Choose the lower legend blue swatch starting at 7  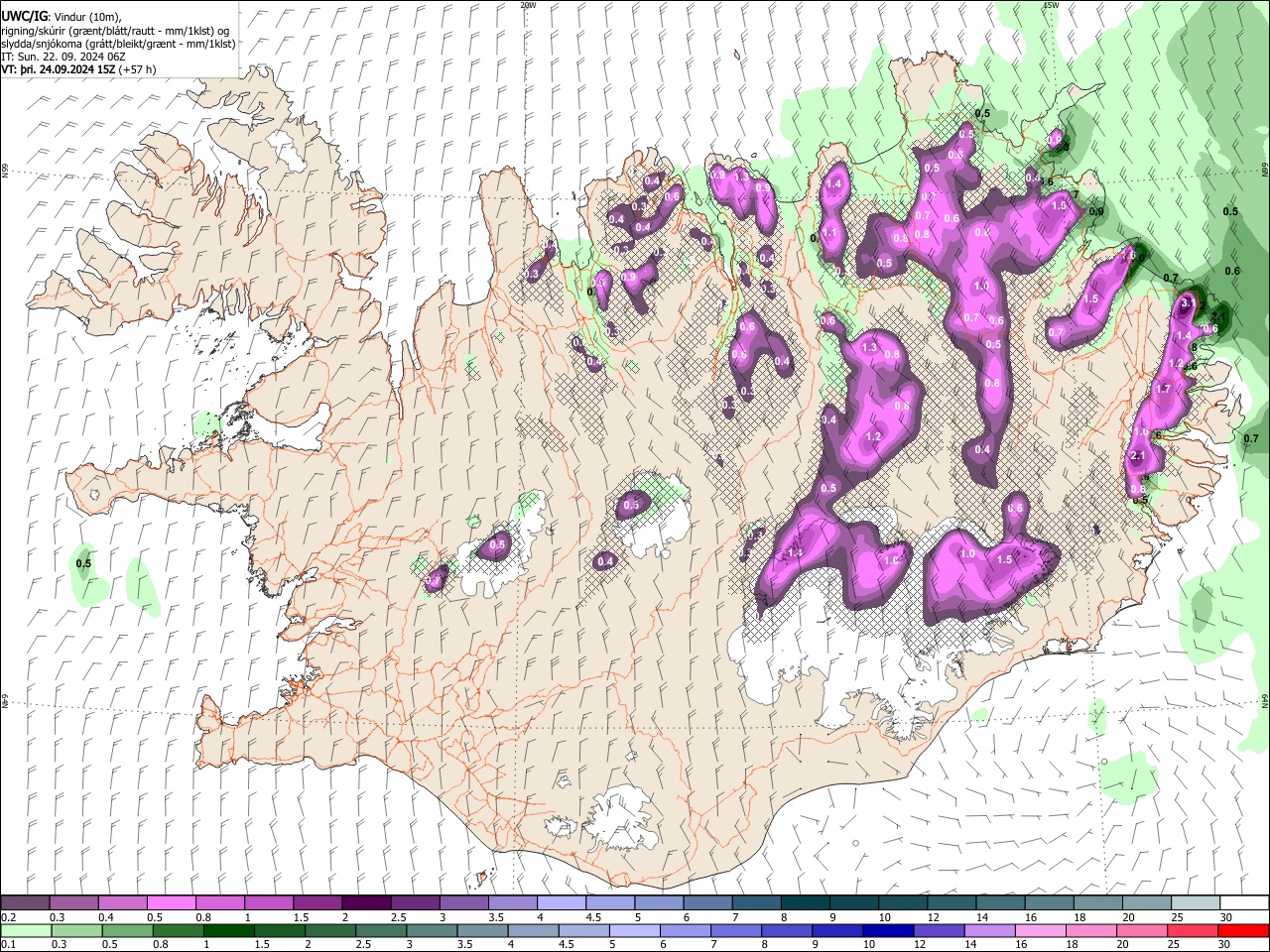click(x=736, y=930)
